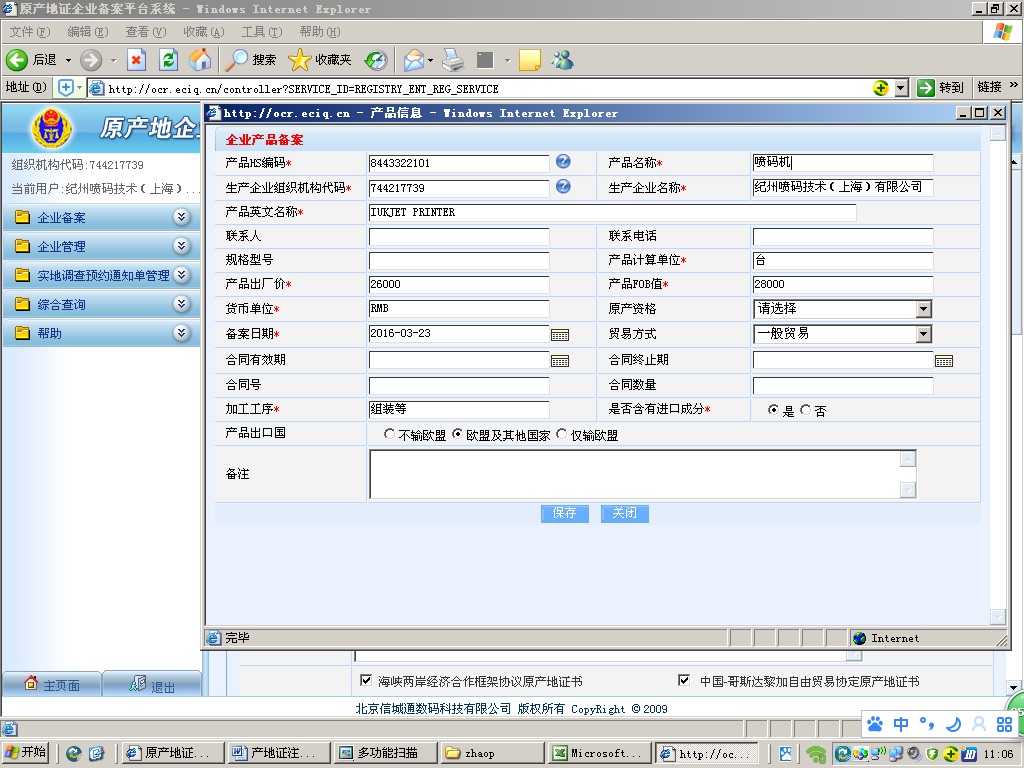This screenshot has width=1024, height=770.
Task: Select the 仅输欧盟 radio option for 产品出口国
Action: click(x=562, y=434)
